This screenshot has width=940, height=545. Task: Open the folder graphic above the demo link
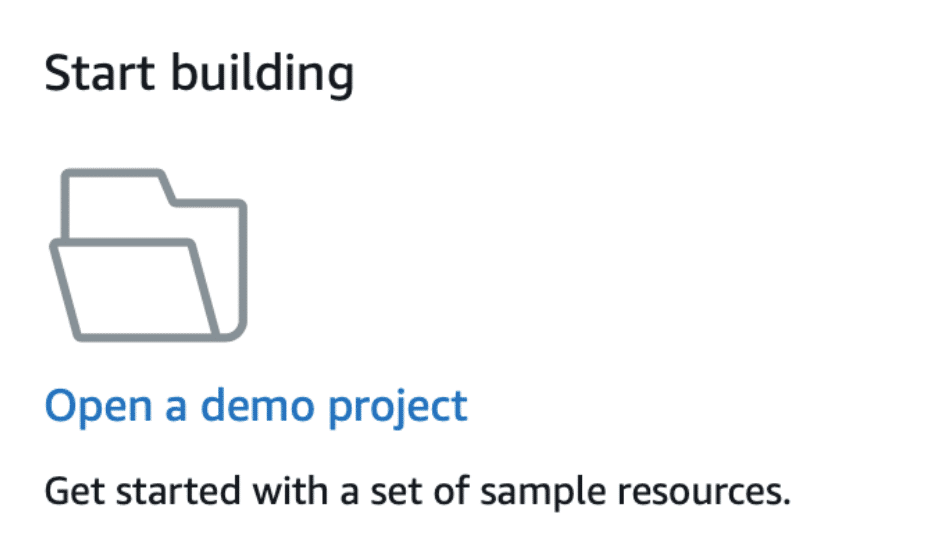click(148, 256)
